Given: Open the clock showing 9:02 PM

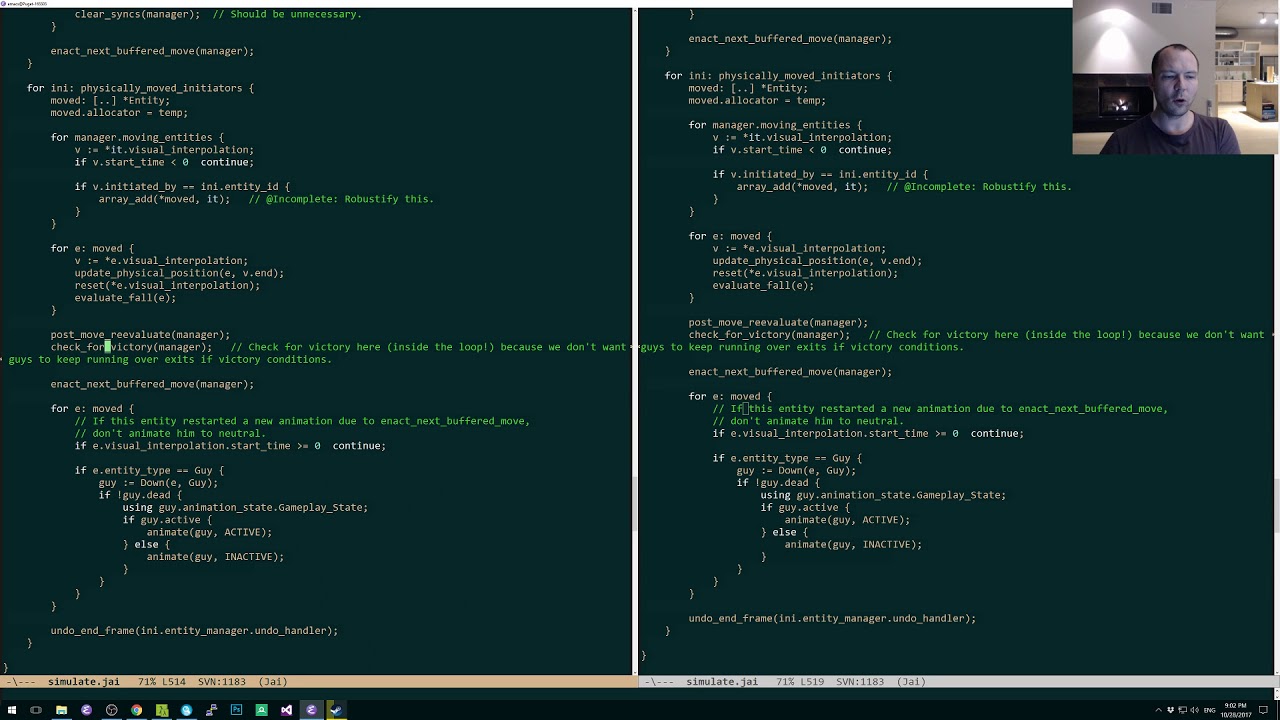Looking at the screenshot, I should tap(1236, 710).
